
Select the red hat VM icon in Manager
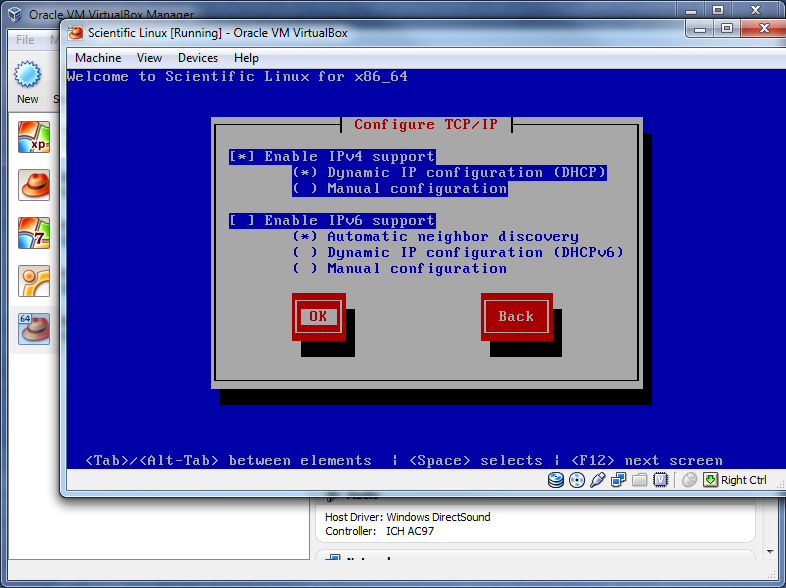[34, 185]
